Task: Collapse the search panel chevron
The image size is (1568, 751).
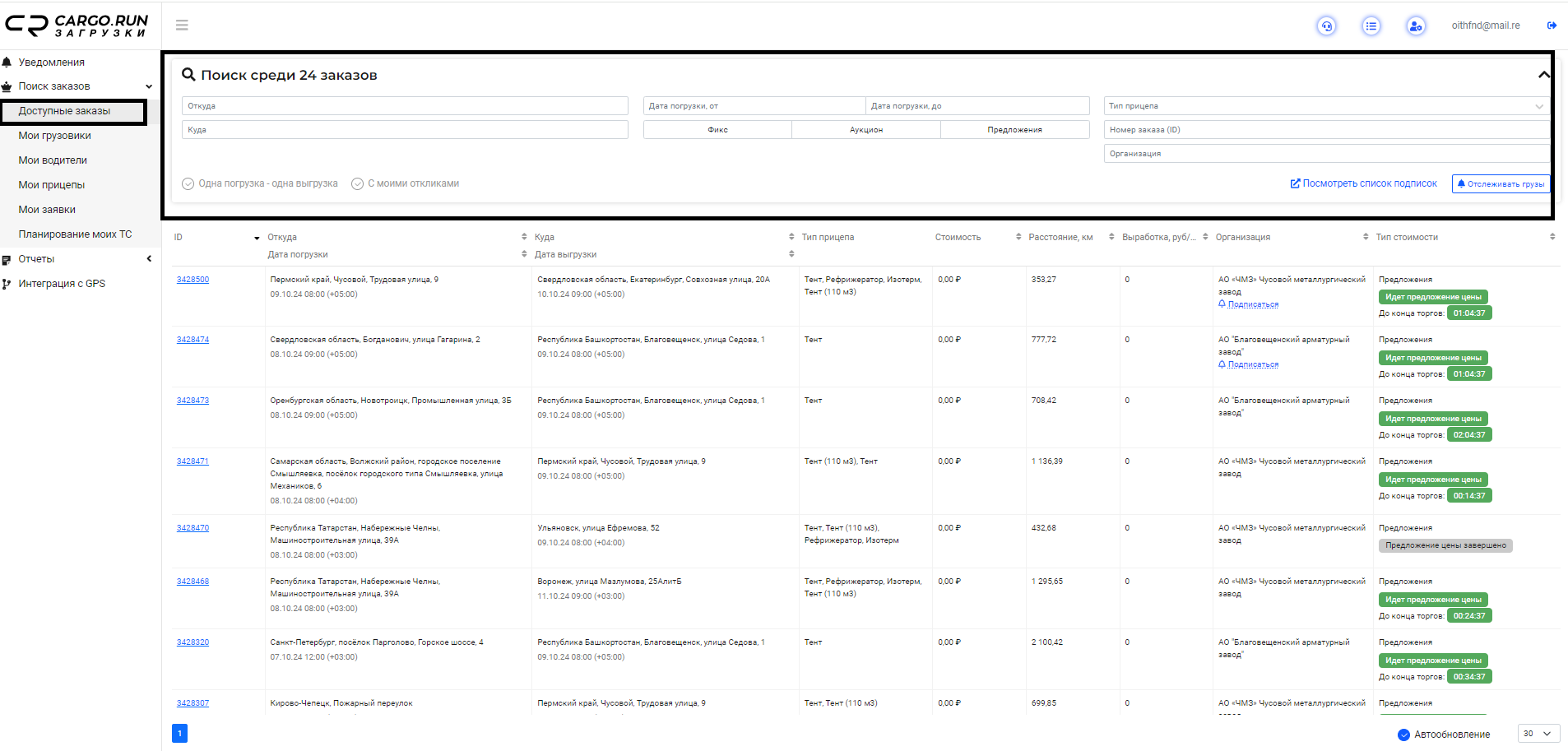Action: (x=1544, y=75)
